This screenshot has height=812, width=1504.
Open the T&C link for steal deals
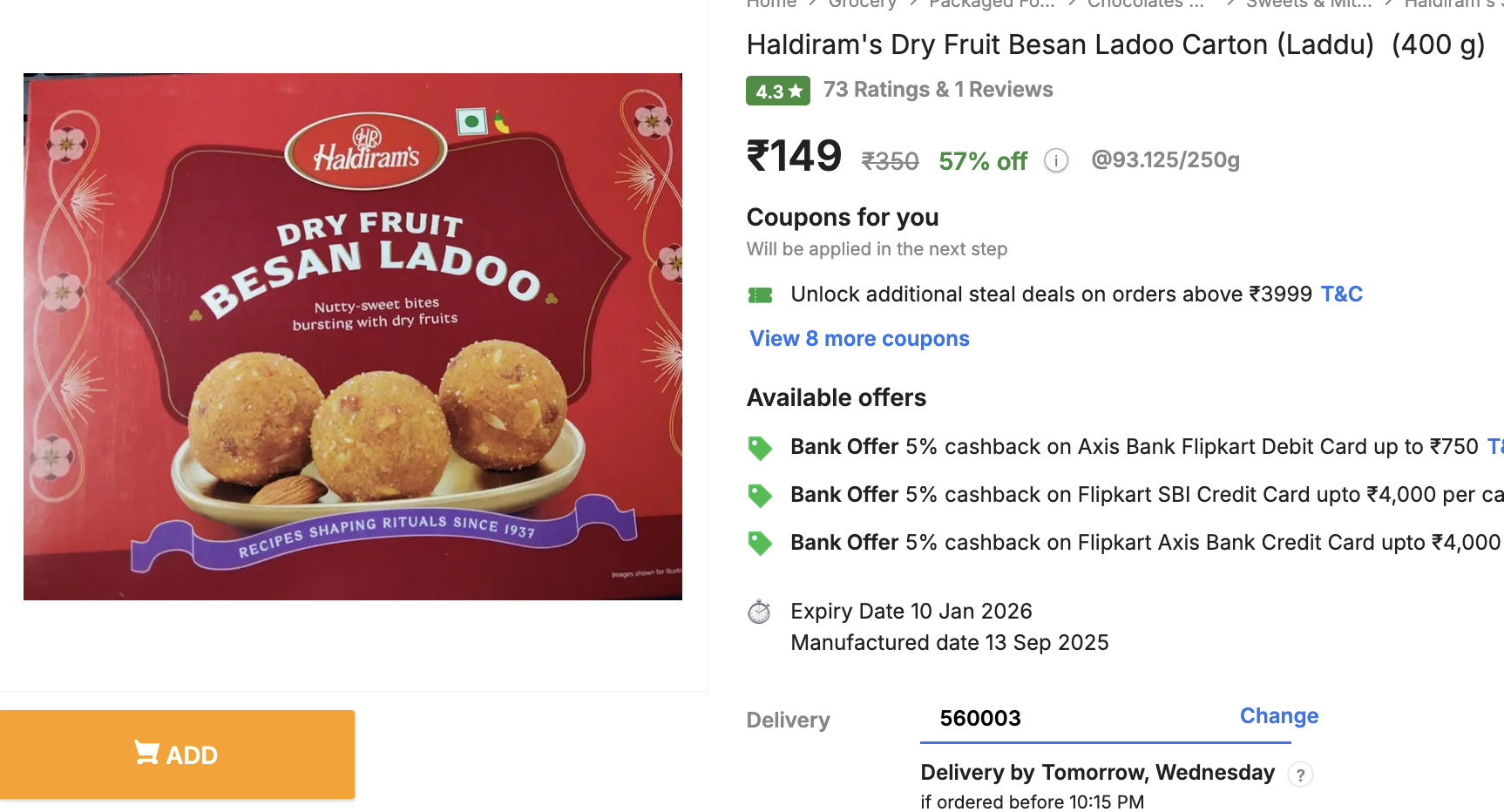(x=1341, y=294)
